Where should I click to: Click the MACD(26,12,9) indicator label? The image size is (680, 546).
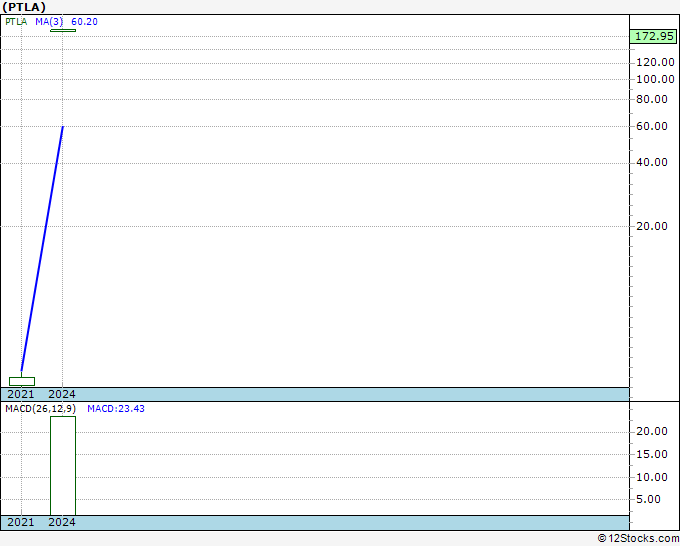(x=40, y=409)
